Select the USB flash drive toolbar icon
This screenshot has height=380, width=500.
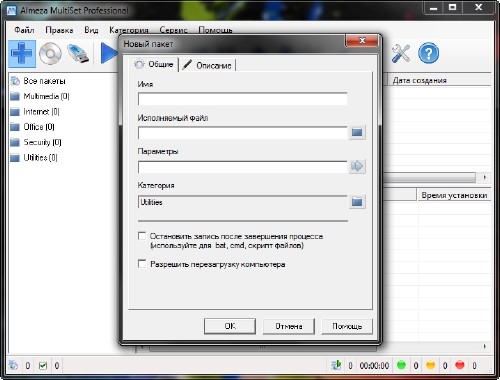[78, 53]
